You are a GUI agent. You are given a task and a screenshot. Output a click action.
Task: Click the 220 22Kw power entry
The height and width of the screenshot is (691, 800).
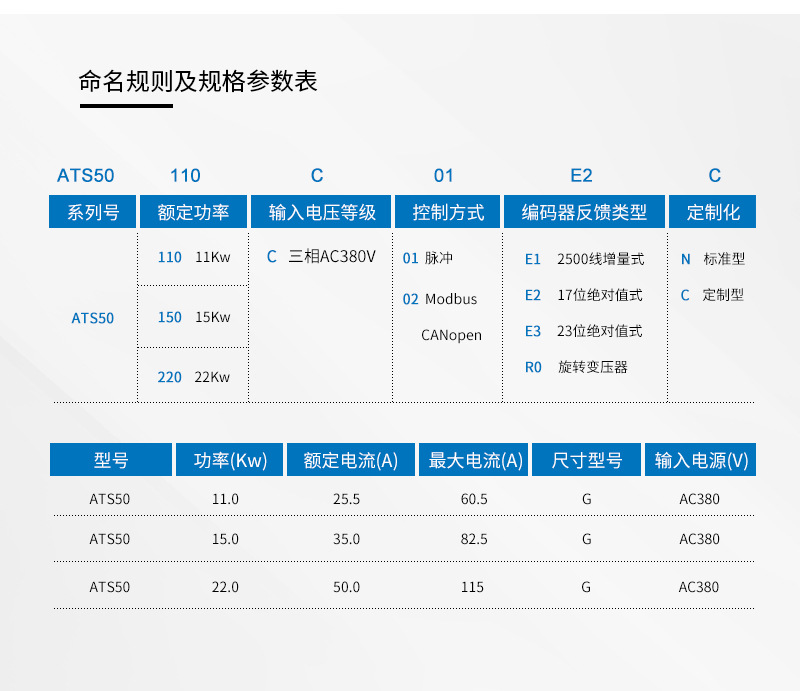pyautogui.click(x=194, y=377)
